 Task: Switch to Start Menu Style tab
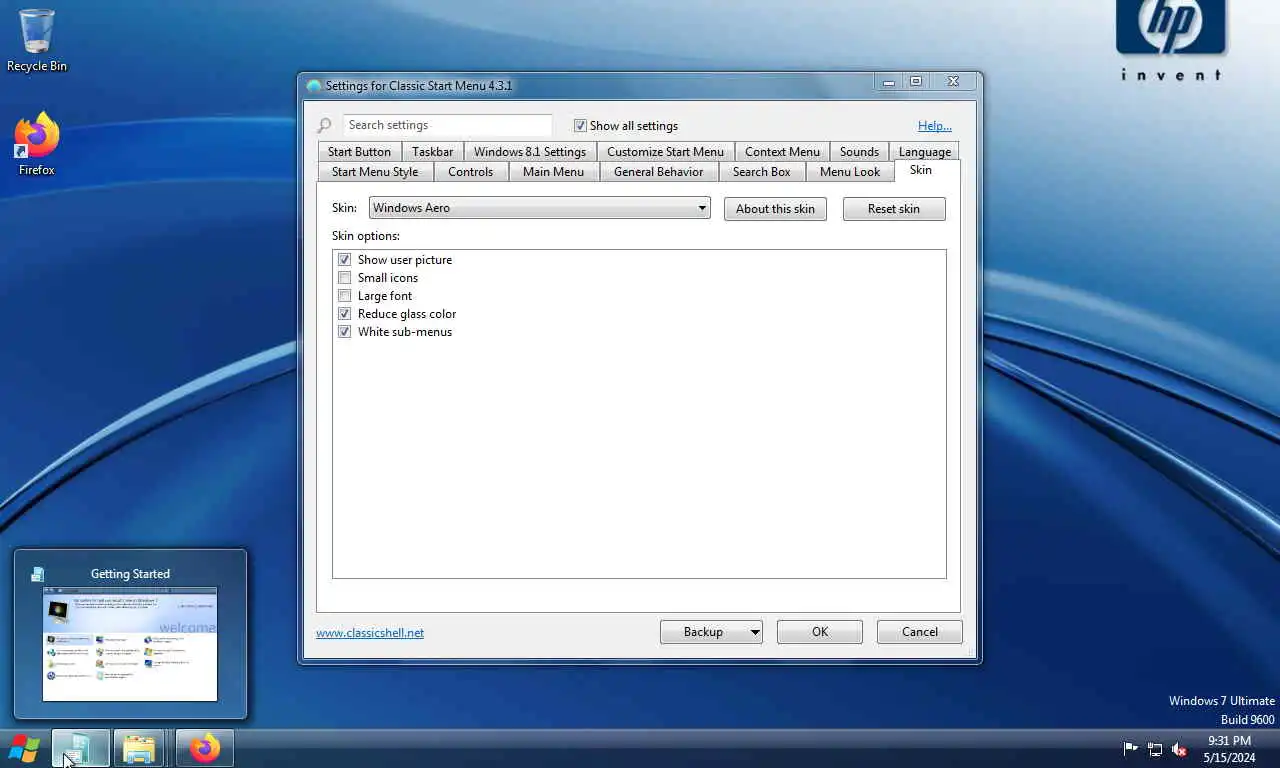point(375,172)
